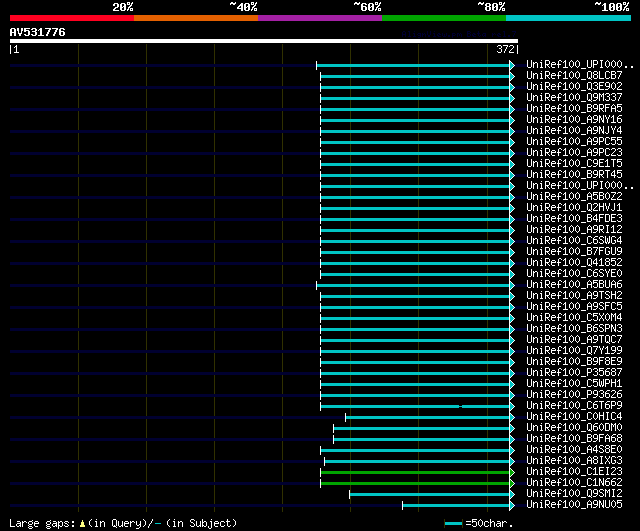This screenshot has height=531, width=640.
Task: Click the UniRef100_C1N662 label
Action: pos(574,483)
